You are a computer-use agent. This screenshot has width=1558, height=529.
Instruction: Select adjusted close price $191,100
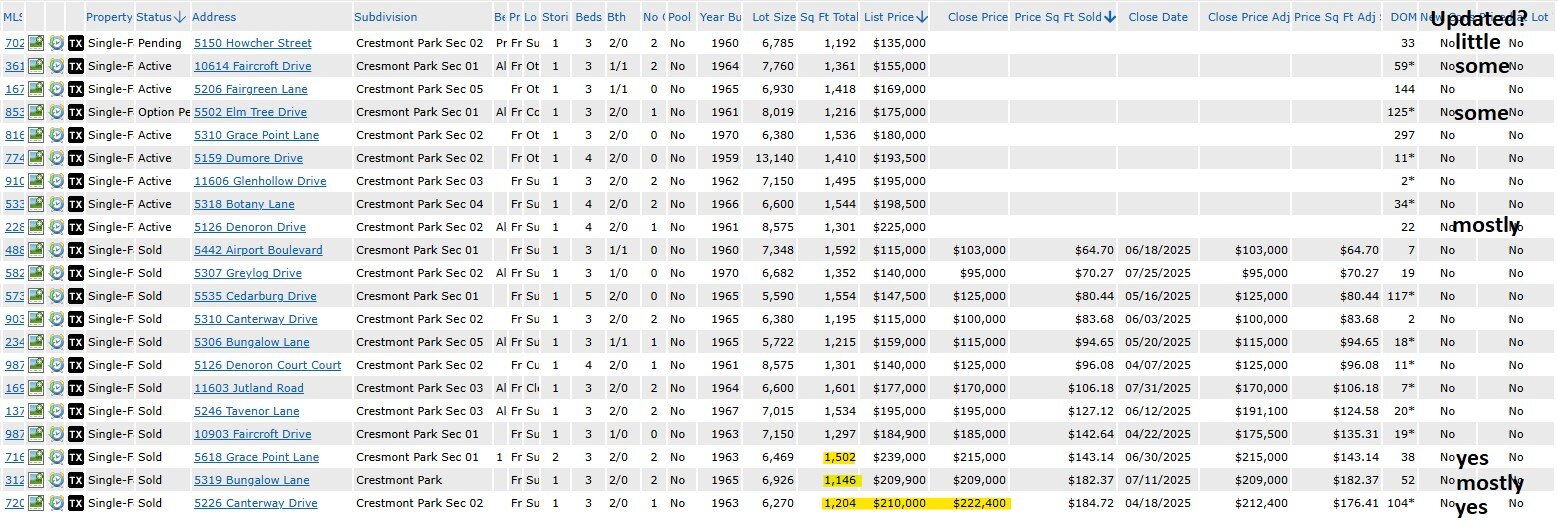[x=1262, y=411]
